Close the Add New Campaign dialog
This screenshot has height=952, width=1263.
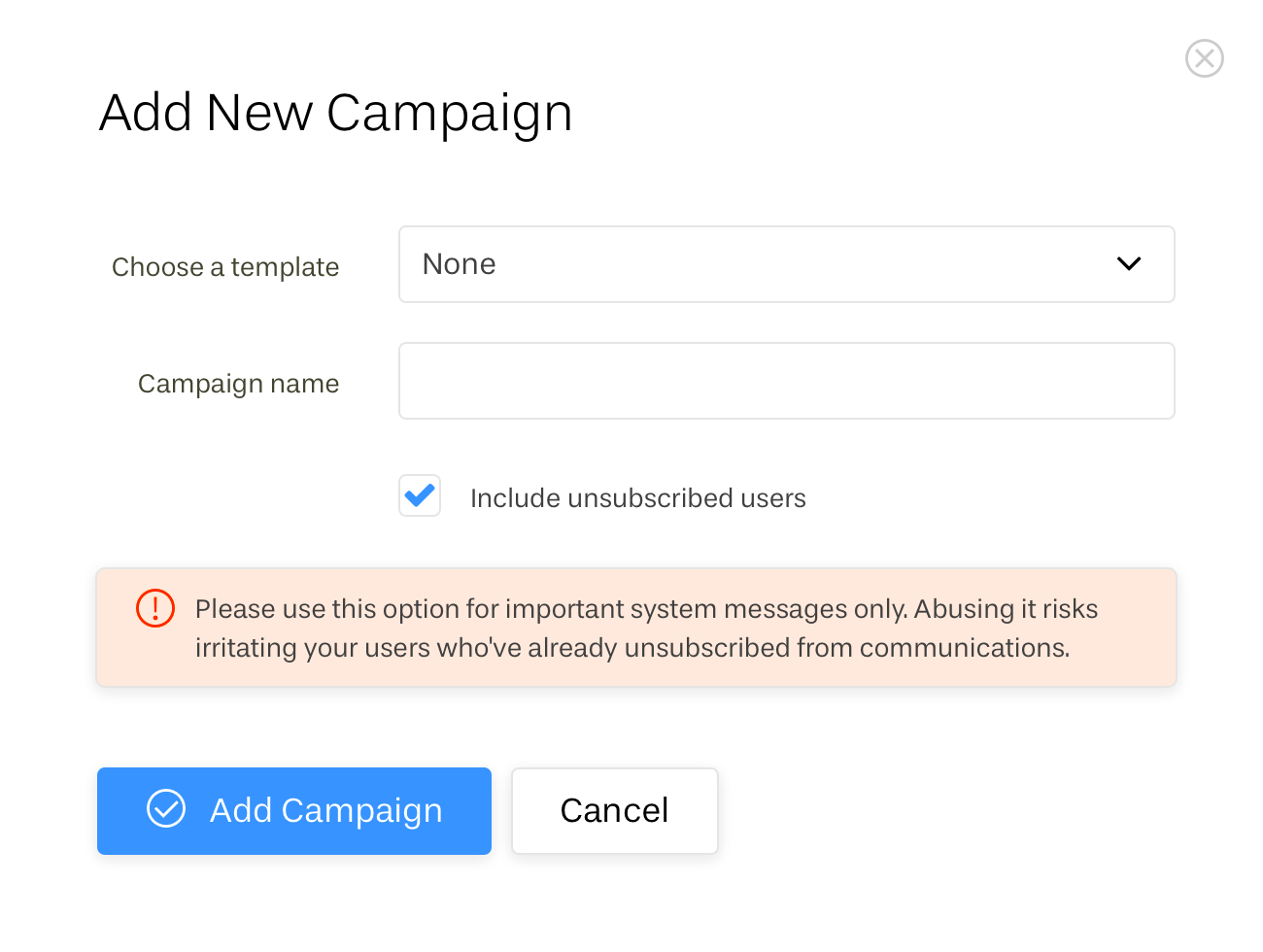click(1204, 58)
